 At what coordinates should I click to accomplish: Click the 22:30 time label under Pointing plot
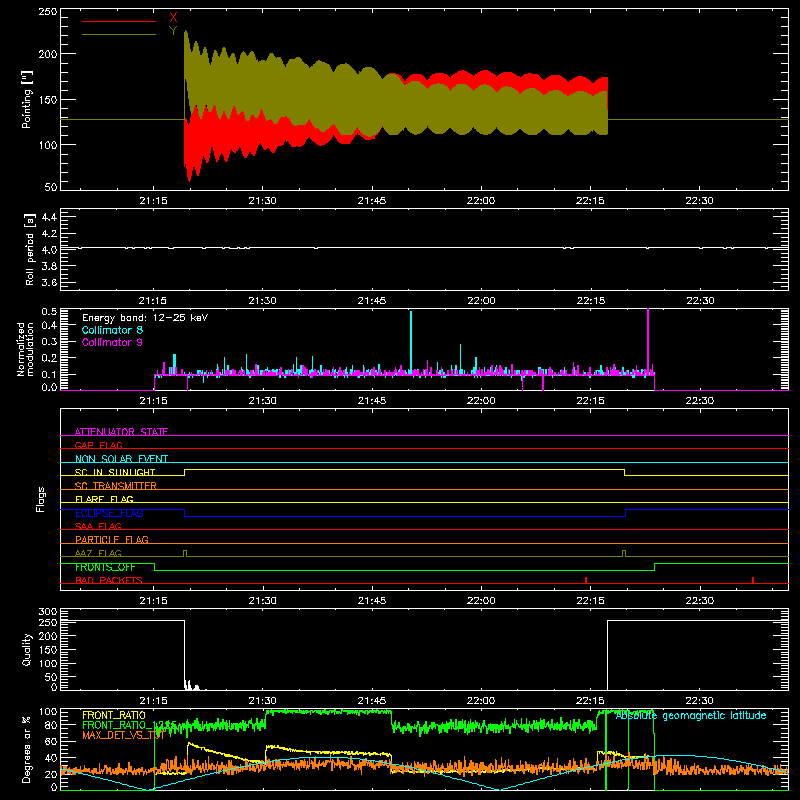tap(699, 201)
